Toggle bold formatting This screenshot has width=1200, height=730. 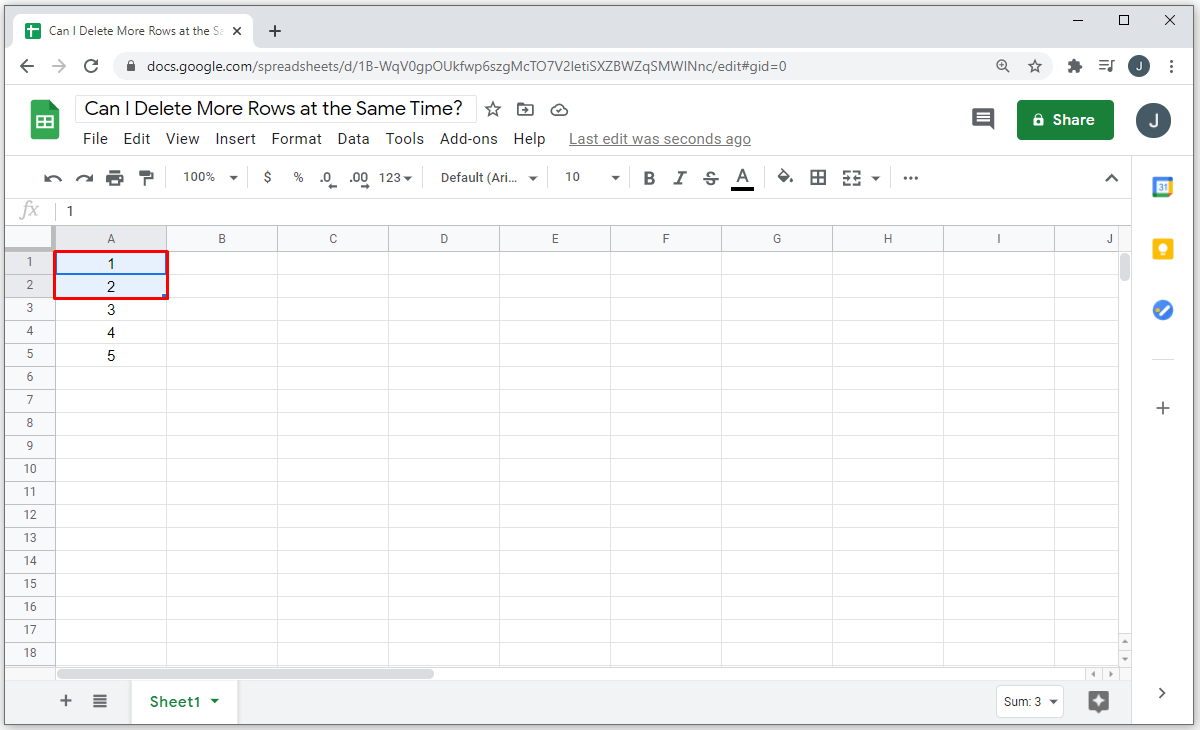tap(649, 178)
